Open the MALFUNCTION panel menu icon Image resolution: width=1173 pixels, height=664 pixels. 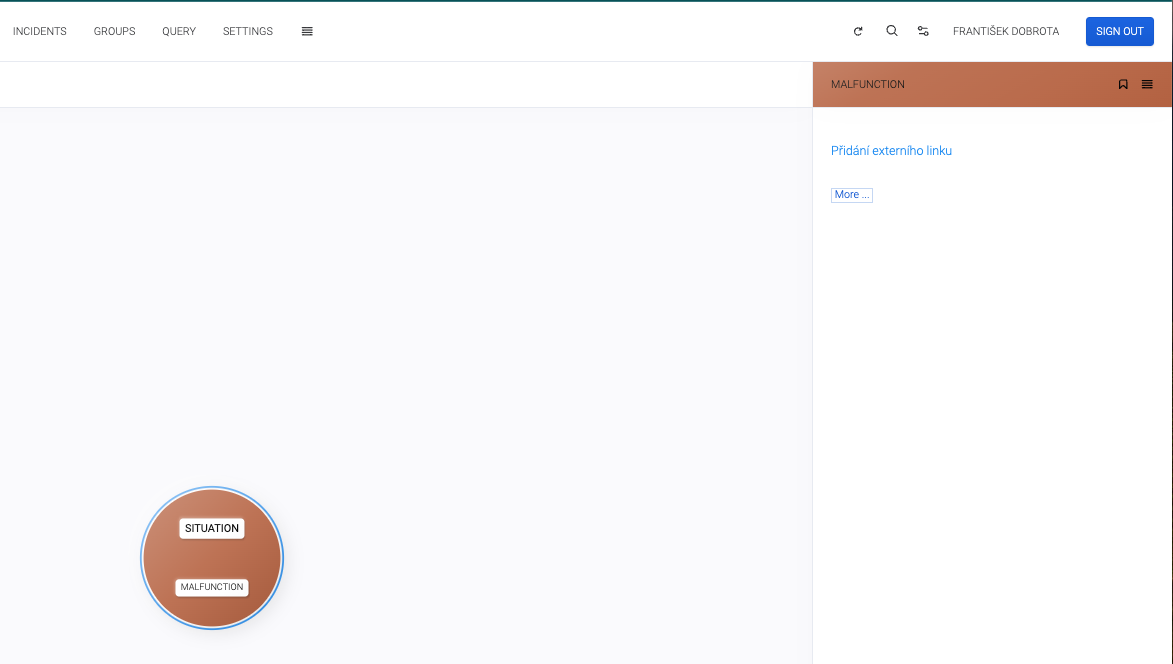(1147, 84)
